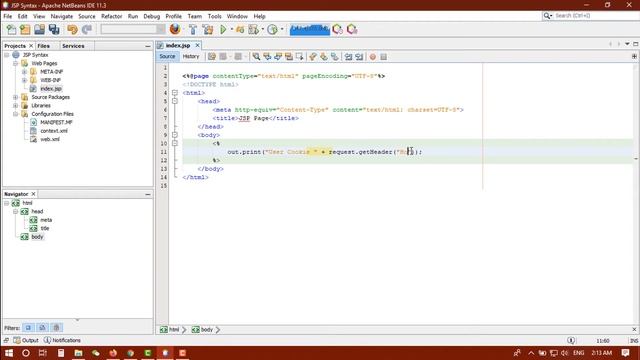Click the New Project toolbar icon
This screenshot has height=360, width=640.
pyautogui.click(x=25, y=29)
